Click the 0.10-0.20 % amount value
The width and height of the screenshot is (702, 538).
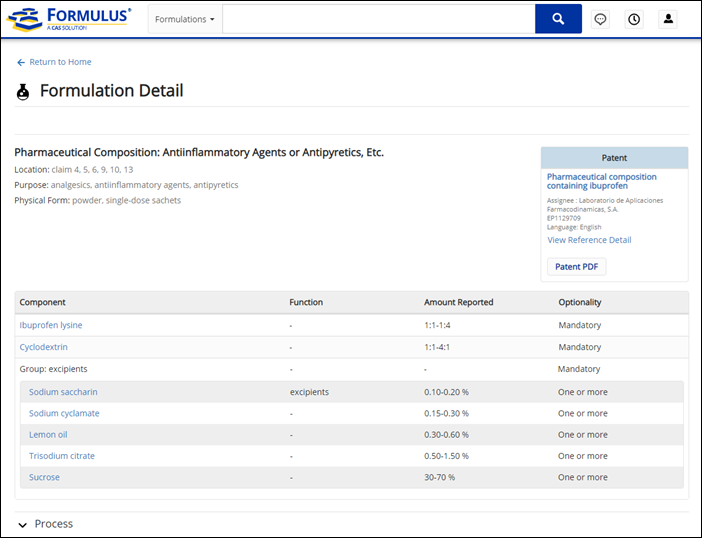446,392
